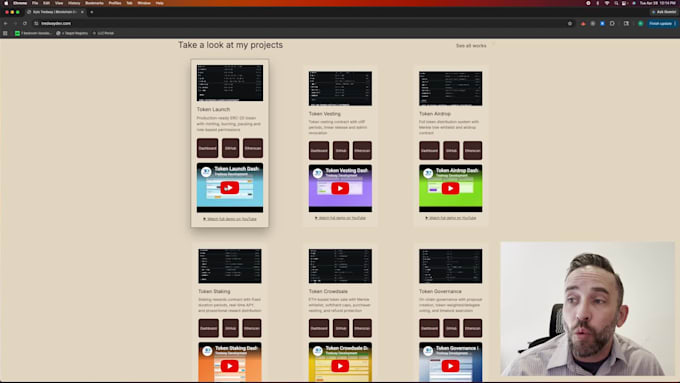The height and width of the screenshot is (383, 680).
Task: Click the Token Staking terminal screenshot thumbnail
Action: (x=230, y=266)
